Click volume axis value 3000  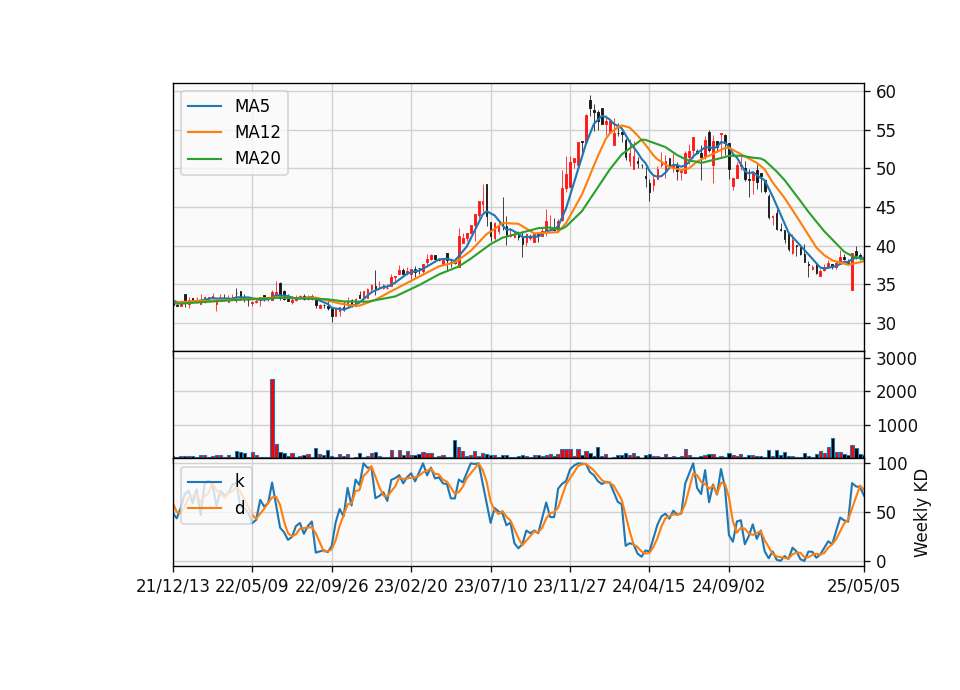pyautogui.click(x=897, y=359)
